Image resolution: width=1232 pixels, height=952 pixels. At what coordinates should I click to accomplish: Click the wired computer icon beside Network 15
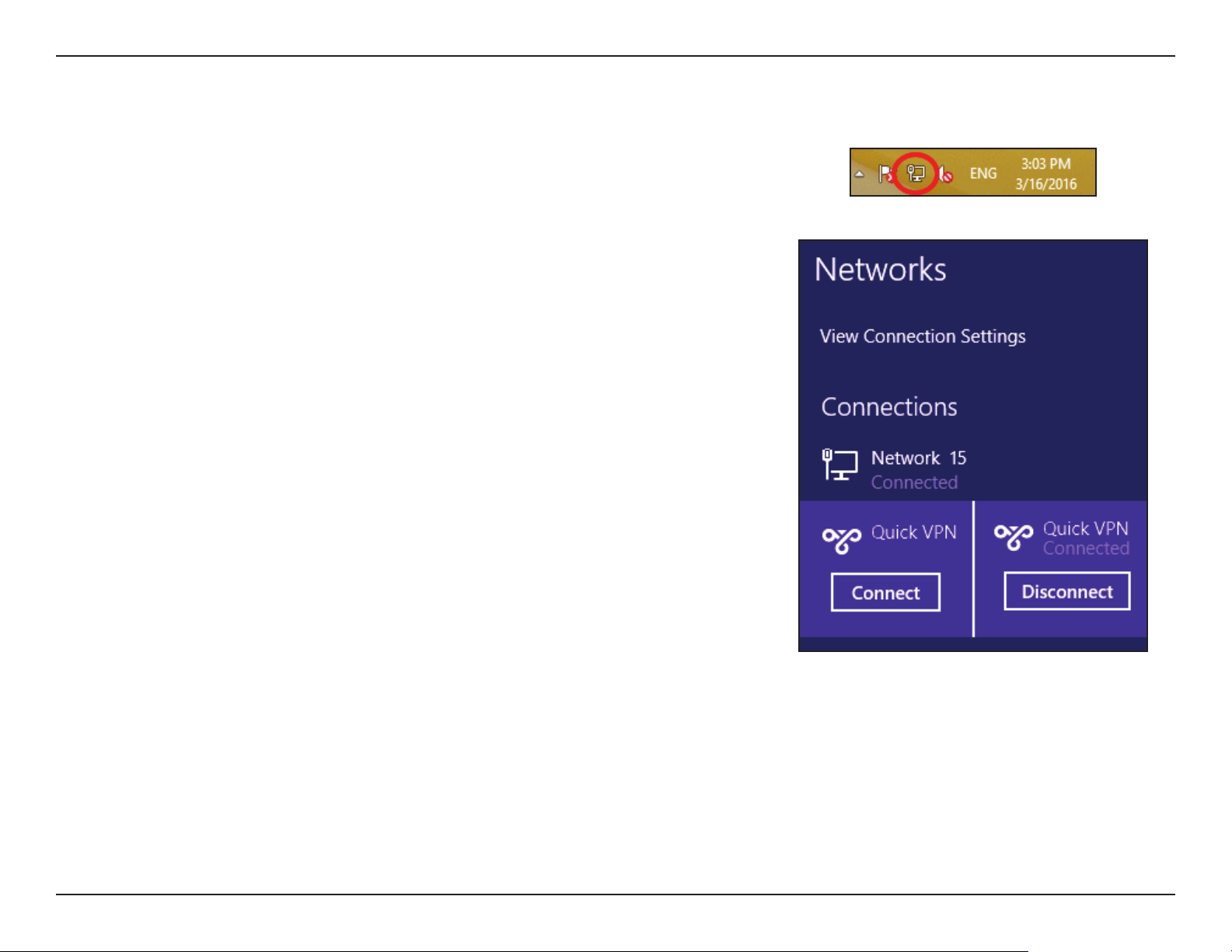click(839, 464)
